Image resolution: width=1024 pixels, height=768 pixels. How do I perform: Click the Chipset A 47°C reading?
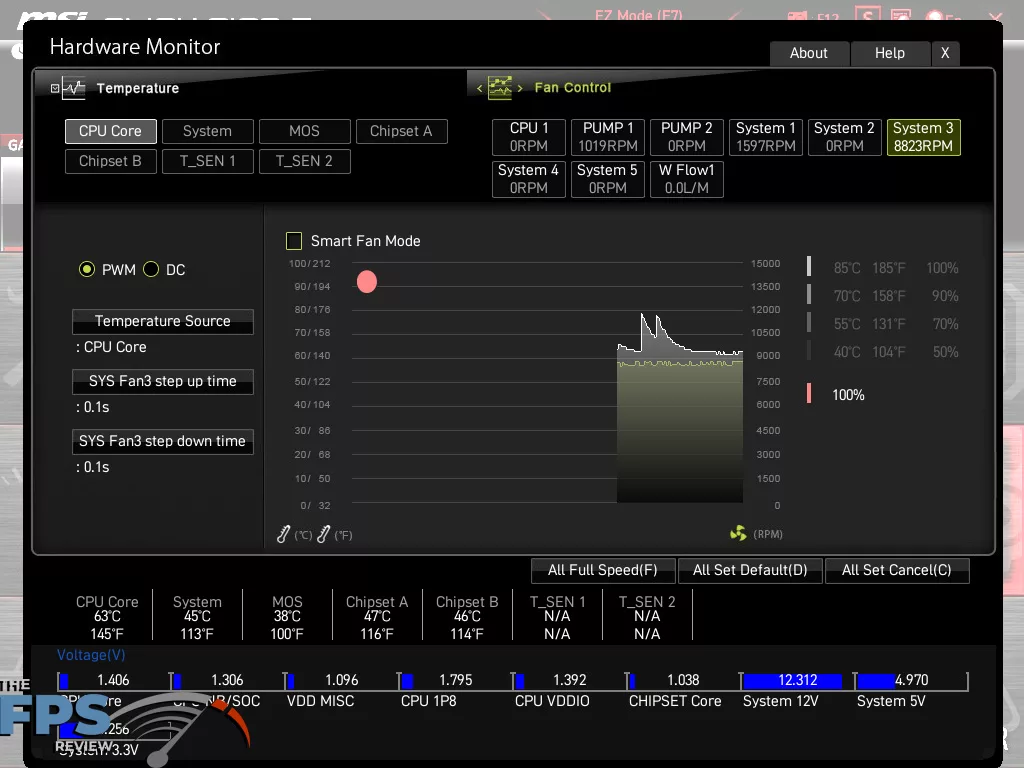click(377, 616)
